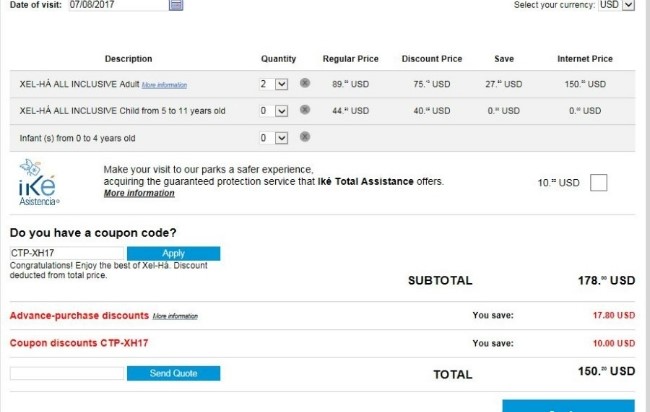Click the Child Regular Price 44 USD
This screenshot has height=412, width=650.
coord(351,111)
